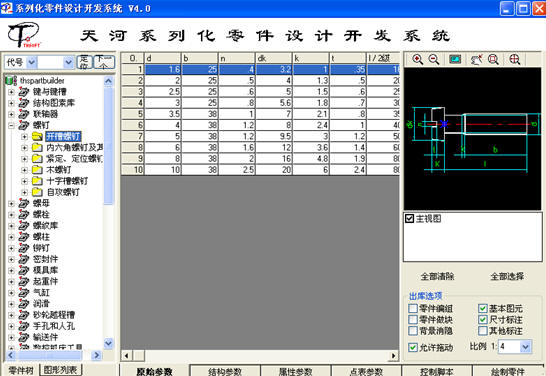The image size is (546, 376).
Task: Click the zoom window magnifier icon
Action: (x=493, y=60)
